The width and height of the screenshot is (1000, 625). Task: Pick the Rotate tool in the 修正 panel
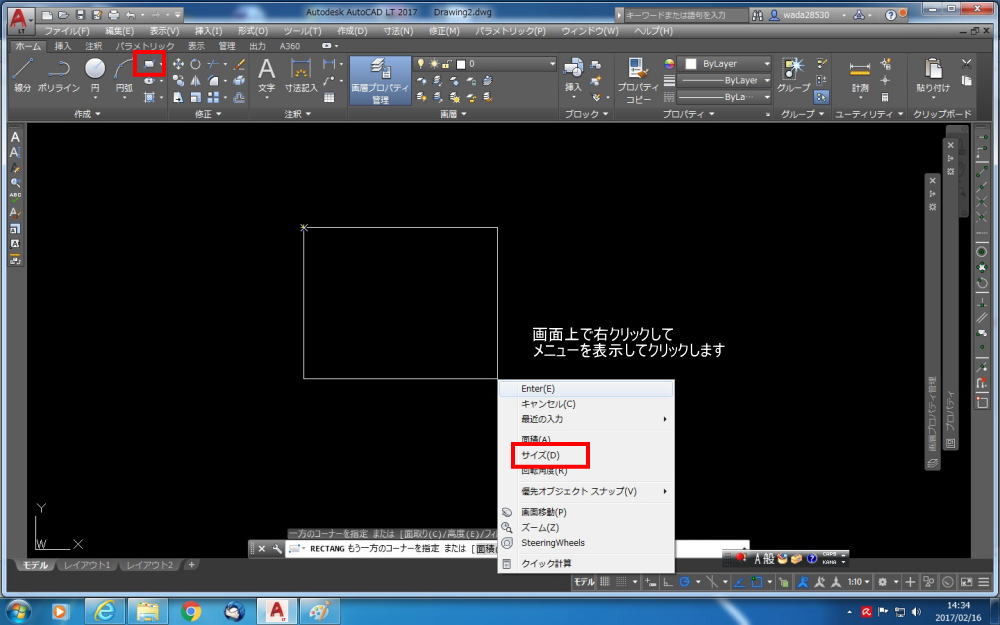click(x=196, y=64)
